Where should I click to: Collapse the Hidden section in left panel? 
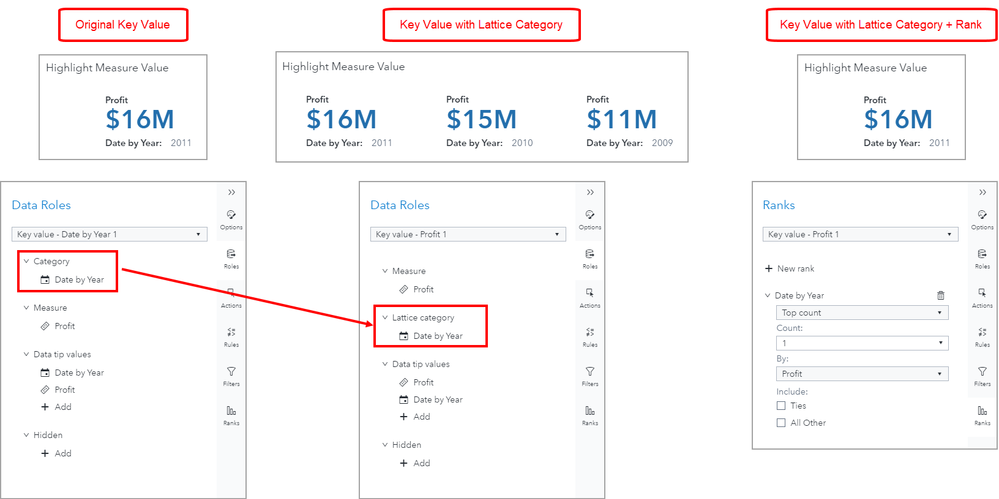(x=26, y=435)
